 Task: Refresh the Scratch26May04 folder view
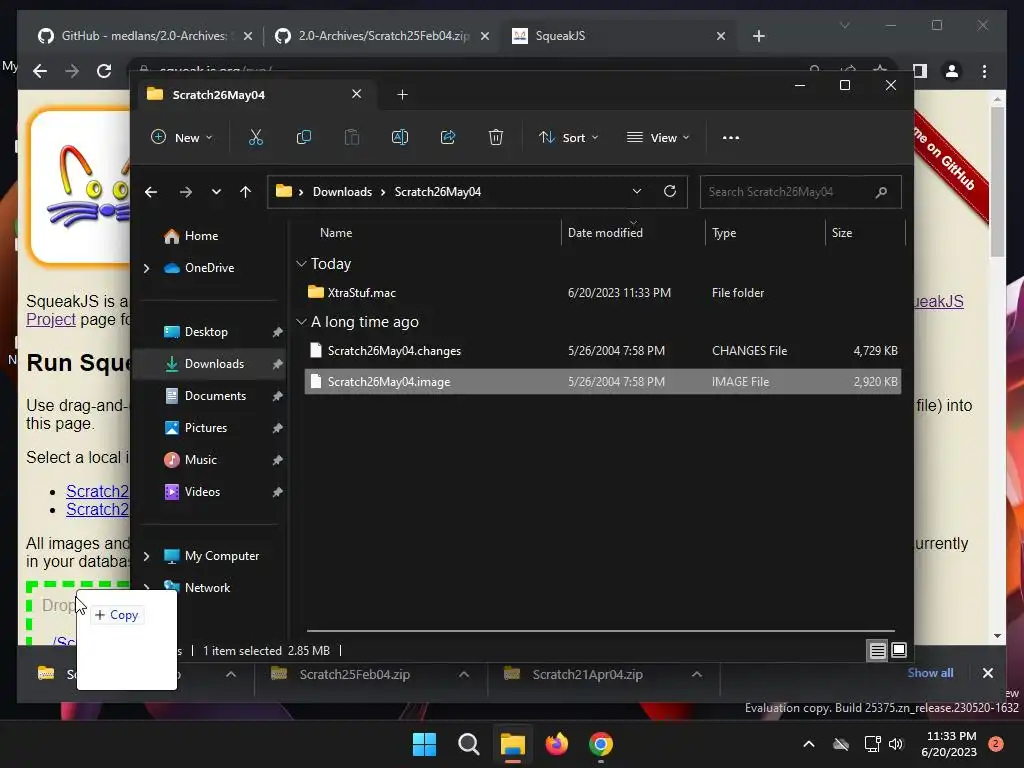[669, 191]
